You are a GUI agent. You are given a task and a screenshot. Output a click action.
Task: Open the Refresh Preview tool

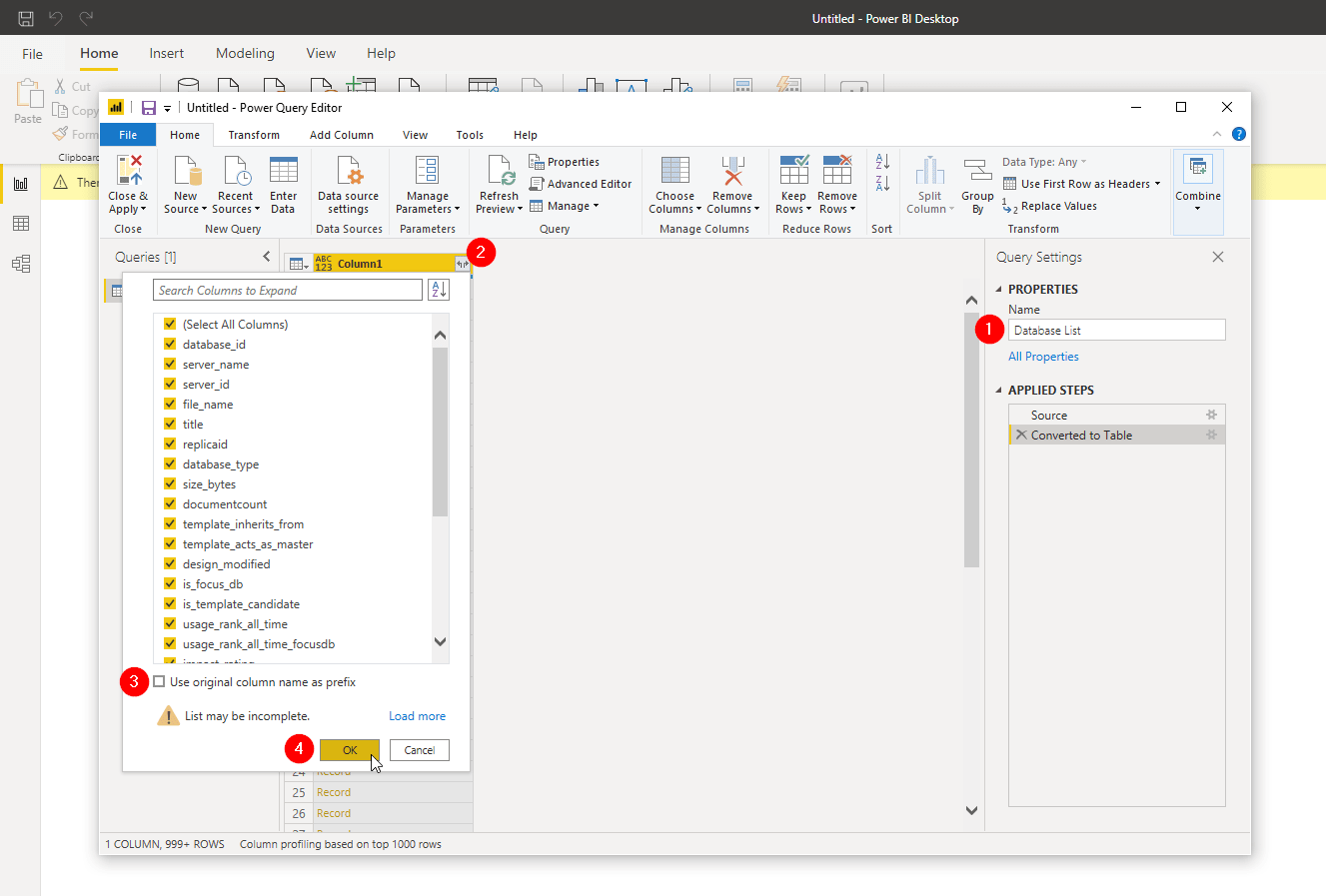point(499,172)
